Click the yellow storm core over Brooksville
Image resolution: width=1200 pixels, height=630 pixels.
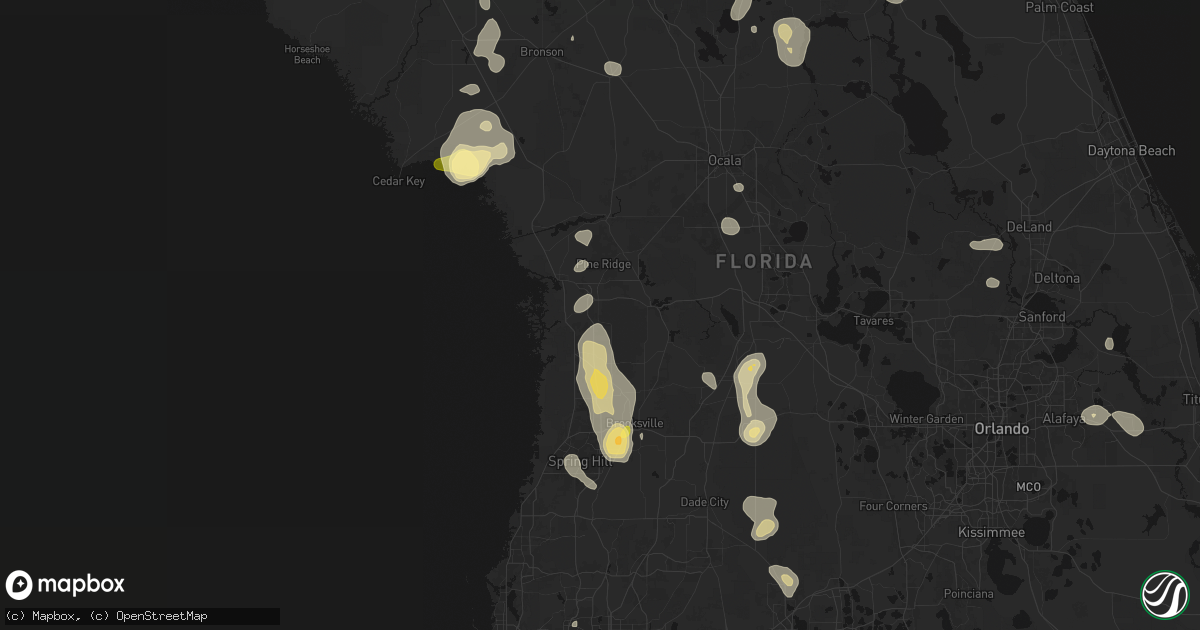point(618,439)
